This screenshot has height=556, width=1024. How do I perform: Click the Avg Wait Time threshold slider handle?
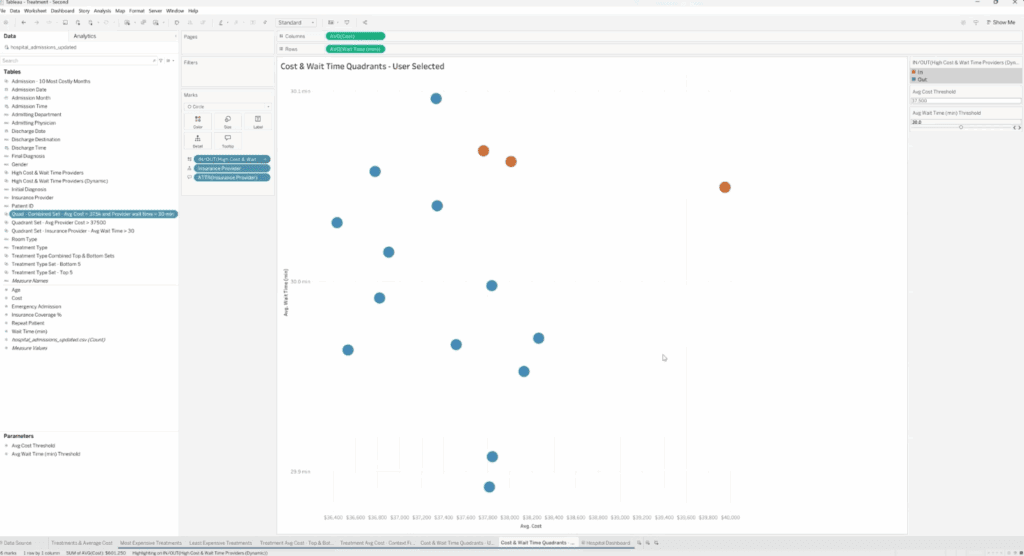click(x=961, y=127)
